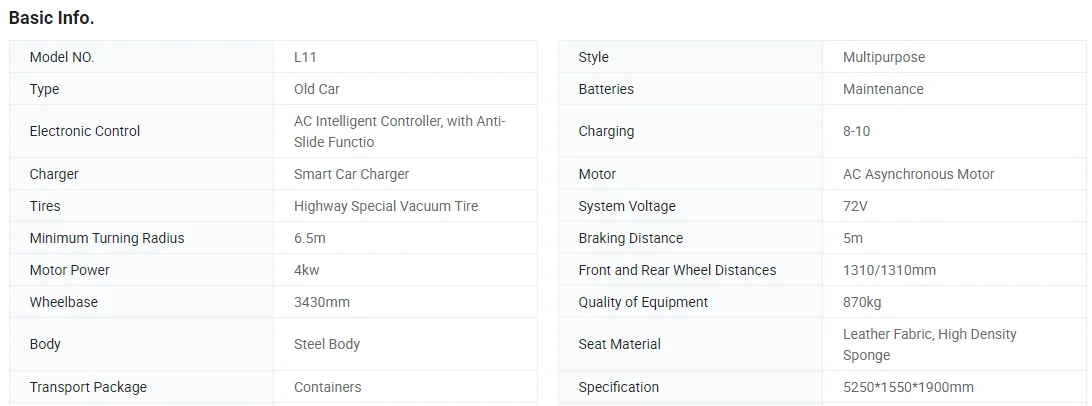
Task: Select the Transport Package Containers value
Action: [x=327, y=387]
